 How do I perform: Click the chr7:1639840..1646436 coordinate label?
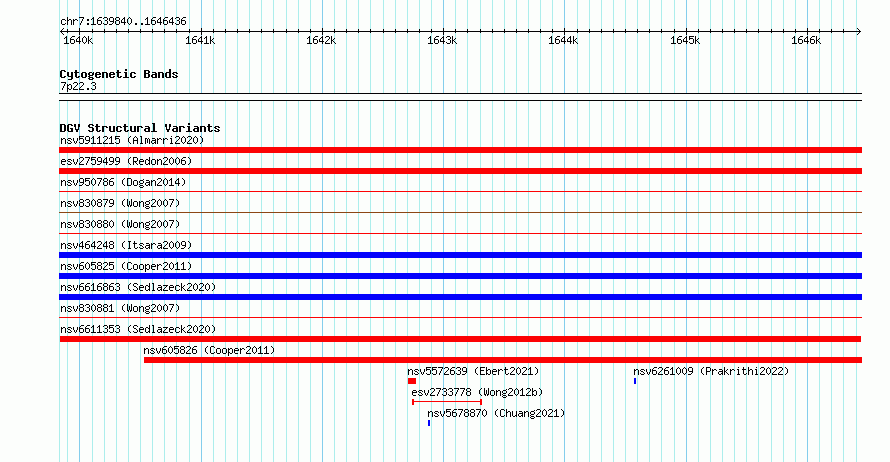click(123, 21)
